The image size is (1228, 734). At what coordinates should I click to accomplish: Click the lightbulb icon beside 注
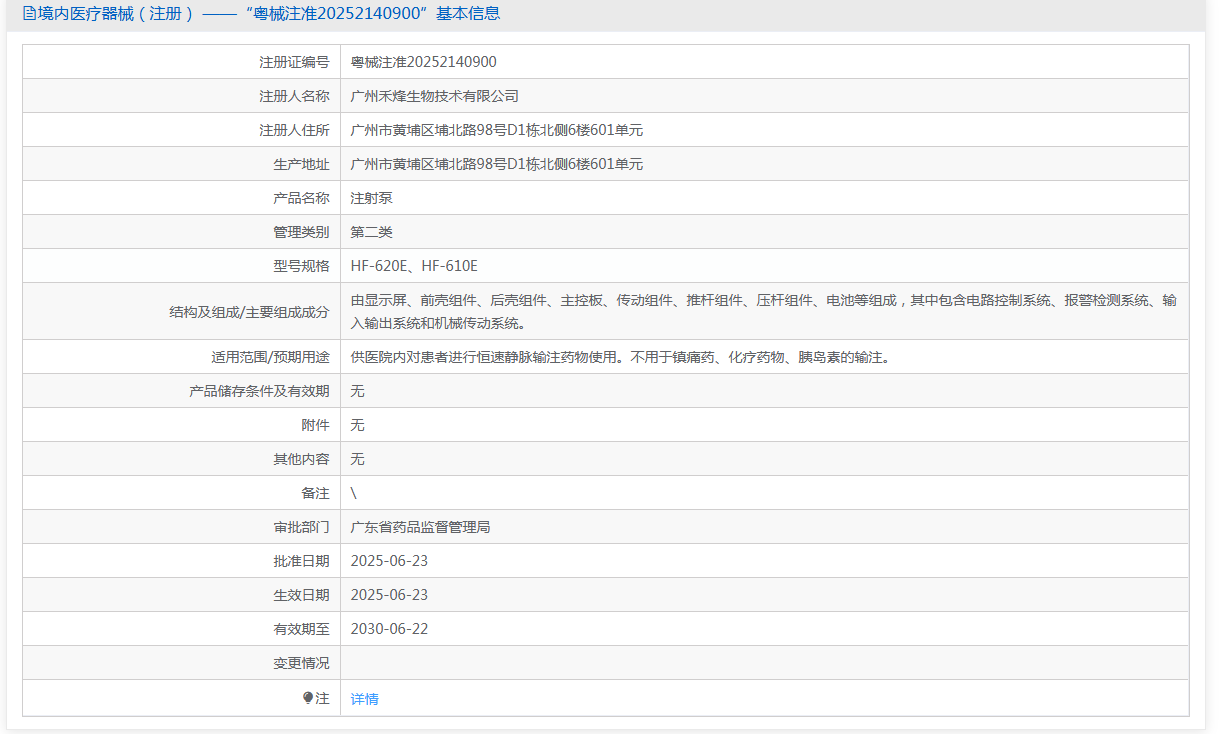[308, 698]
